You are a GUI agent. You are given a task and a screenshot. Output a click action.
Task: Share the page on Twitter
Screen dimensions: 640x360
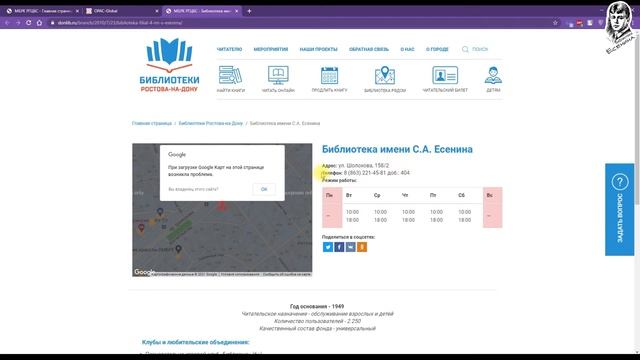[x=328, y=247]
